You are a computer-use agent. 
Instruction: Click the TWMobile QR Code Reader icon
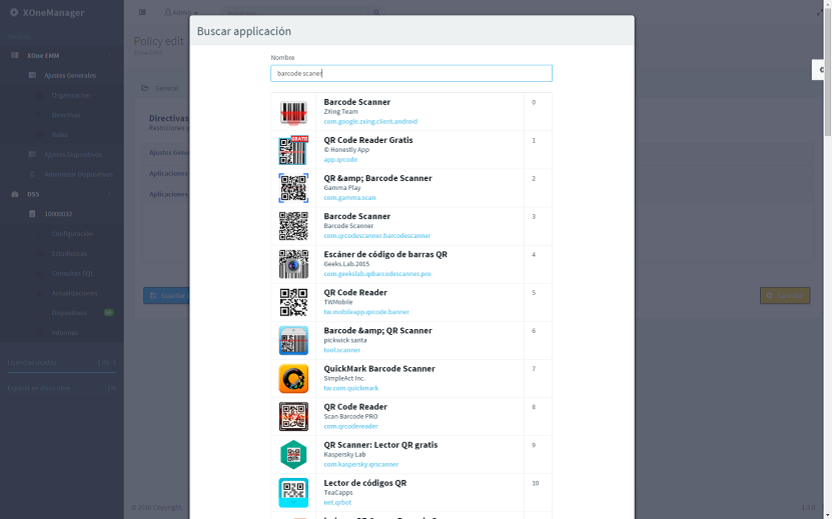(293, 302)
